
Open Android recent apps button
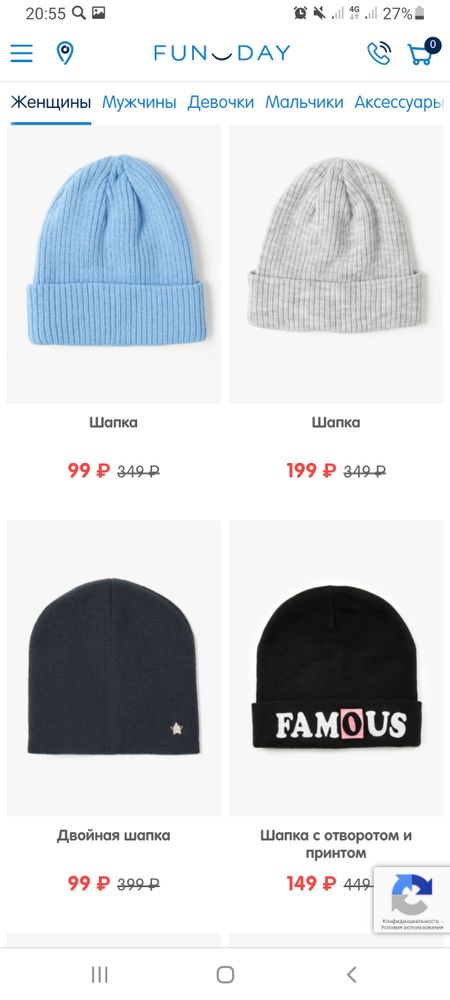(x=99, y=974)
